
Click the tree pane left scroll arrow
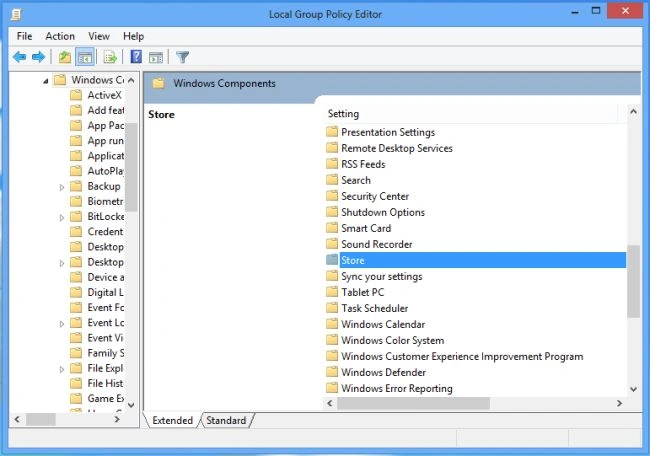pos(17,419)
